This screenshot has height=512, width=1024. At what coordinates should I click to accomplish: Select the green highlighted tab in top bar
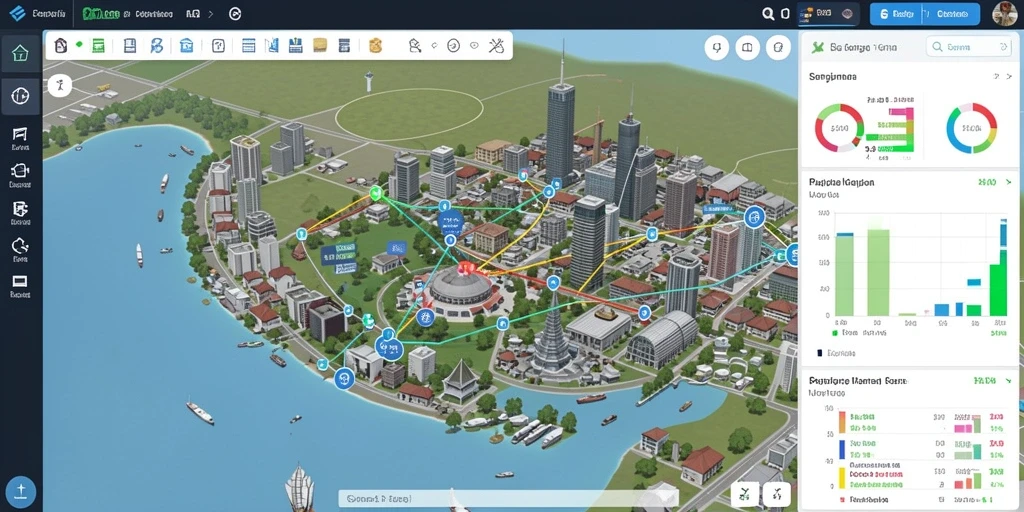pyautogui.click(x=101, y=13)
